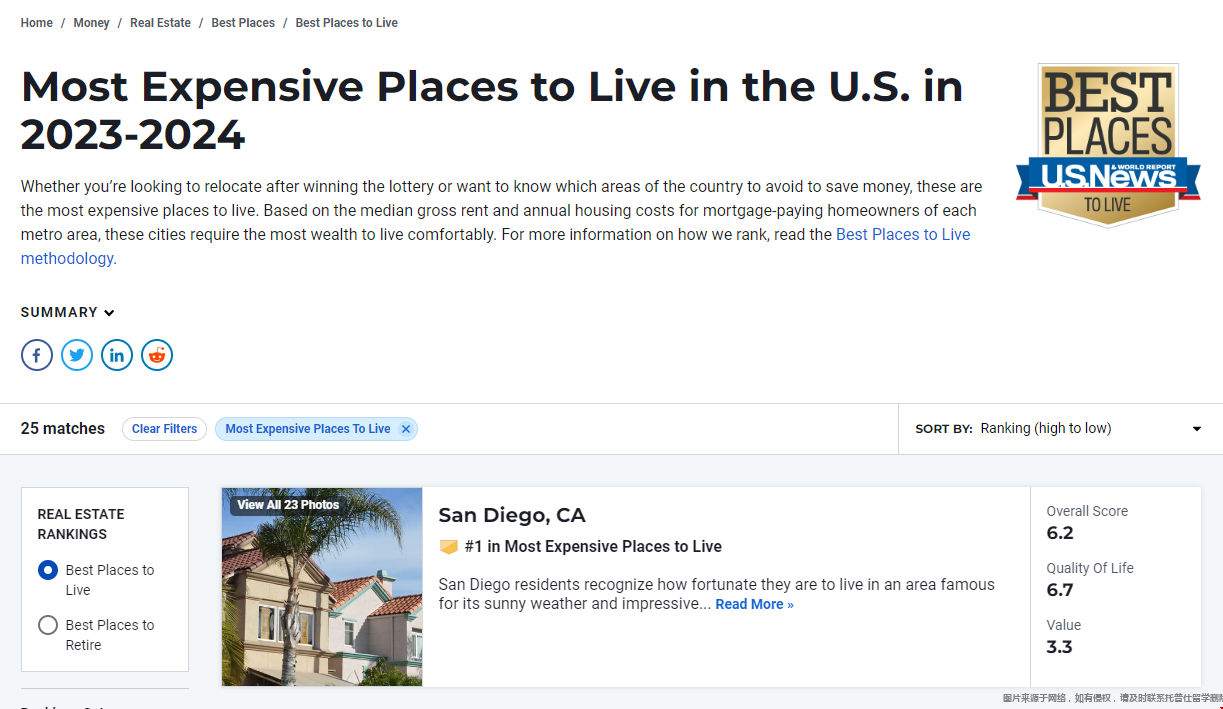Open the Best Places breadcrumb
1223x709 pixels.
click(243, 23)
